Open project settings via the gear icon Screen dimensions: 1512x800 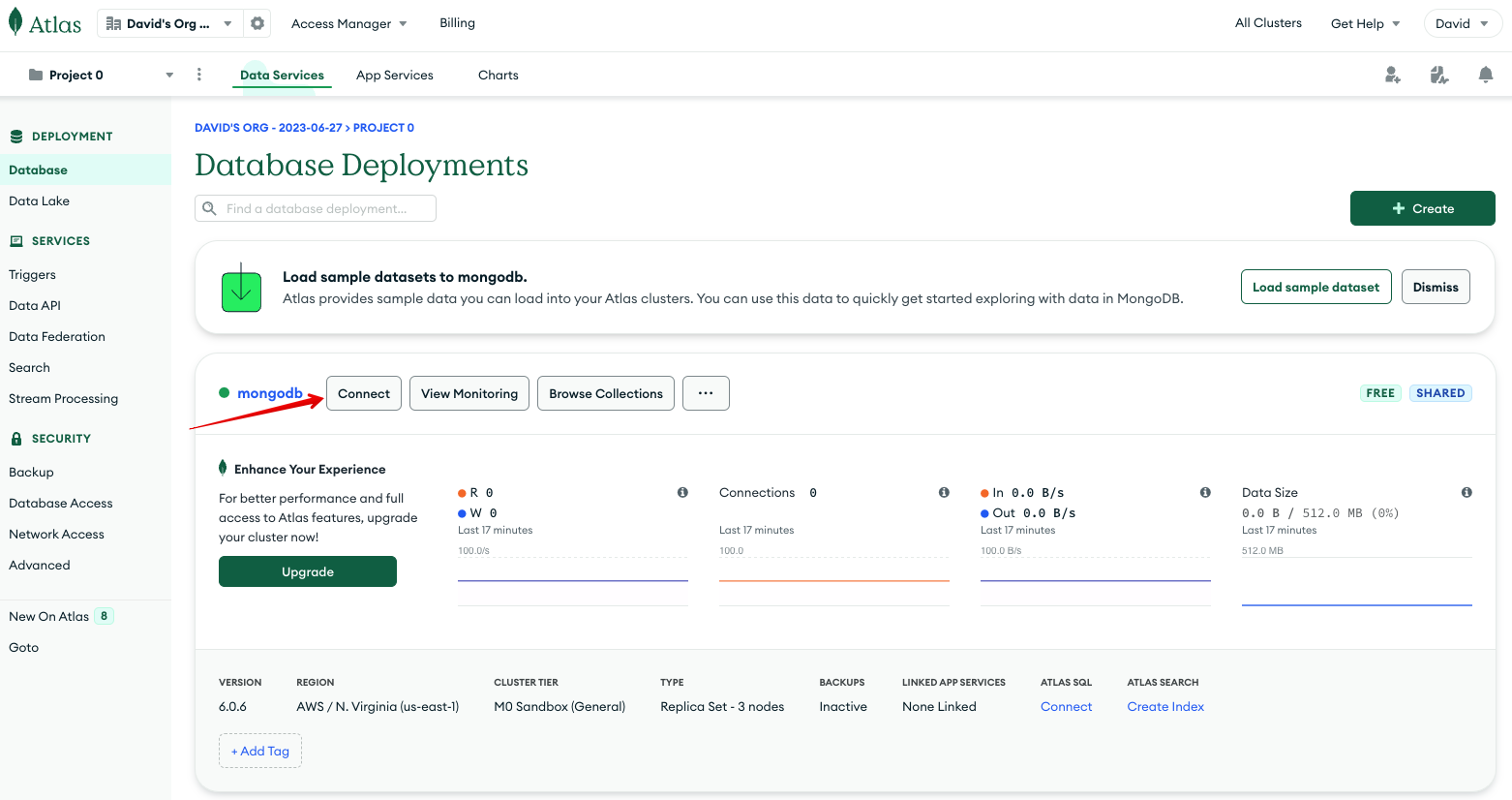tap(257, 22)
